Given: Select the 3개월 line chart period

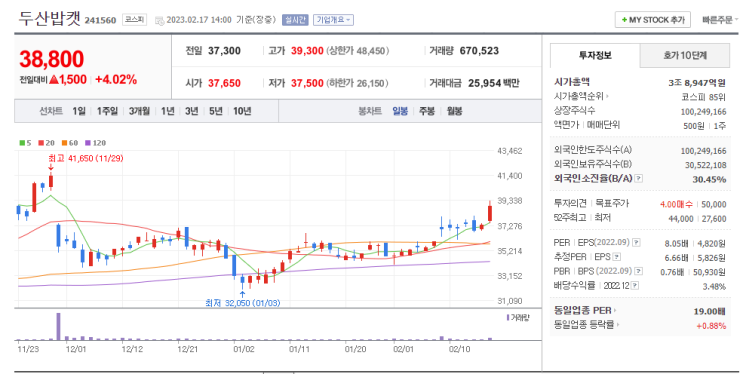Looking at the screenshot, I should (x=139, y=111).
